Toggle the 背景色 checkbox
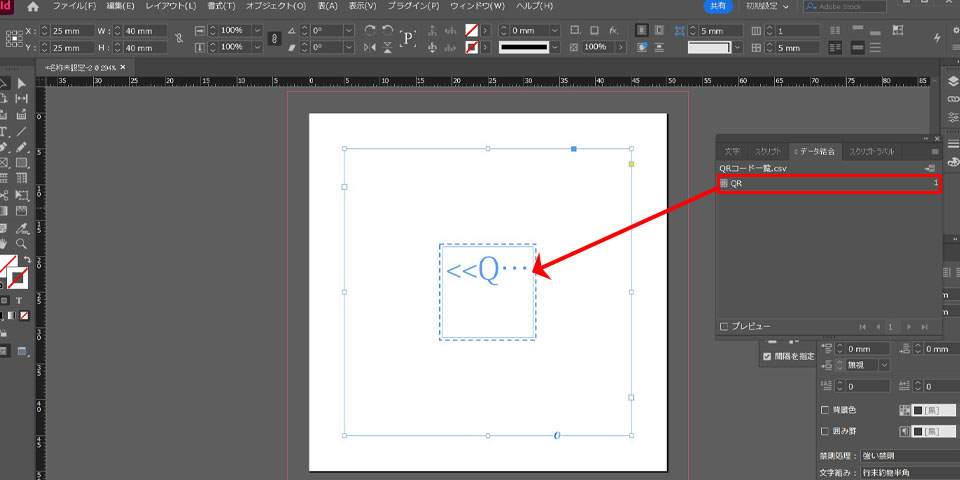The image size is (960, 480). 824,410
